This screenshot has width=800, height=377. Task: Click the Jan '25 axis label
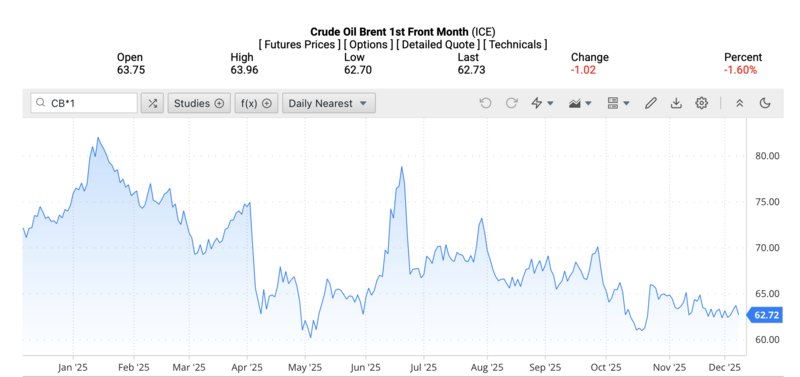[x=73, y=367]
